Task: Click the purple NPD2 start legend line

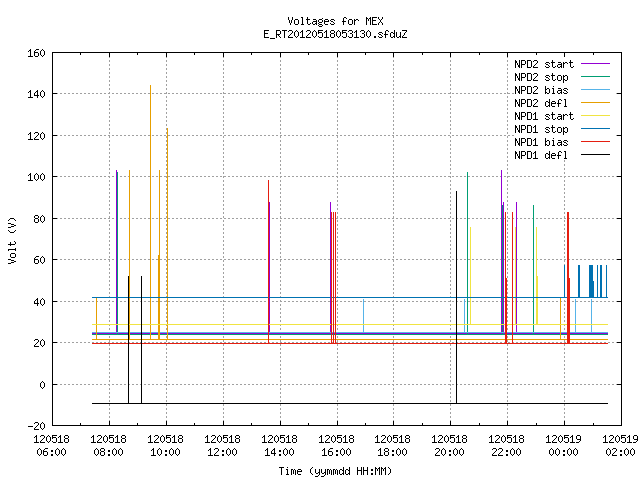Action: (595, 64)
